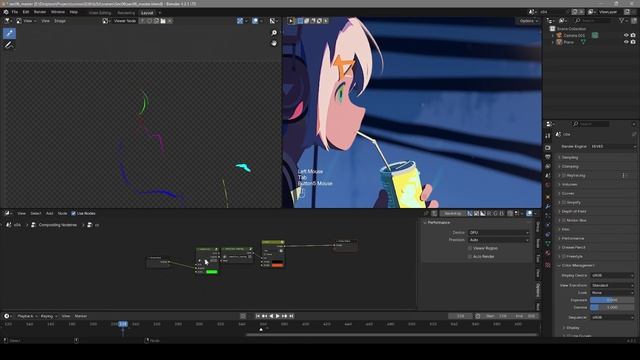
Task: Open compositor Device GPU dropdown
Action: [x=498, y=233]
